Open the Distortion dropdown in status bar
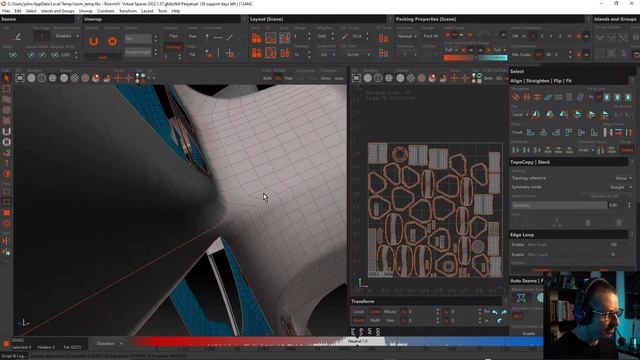The height and width of the screenshot is (360, 640). pyautogui.click(x=109, y=344)
